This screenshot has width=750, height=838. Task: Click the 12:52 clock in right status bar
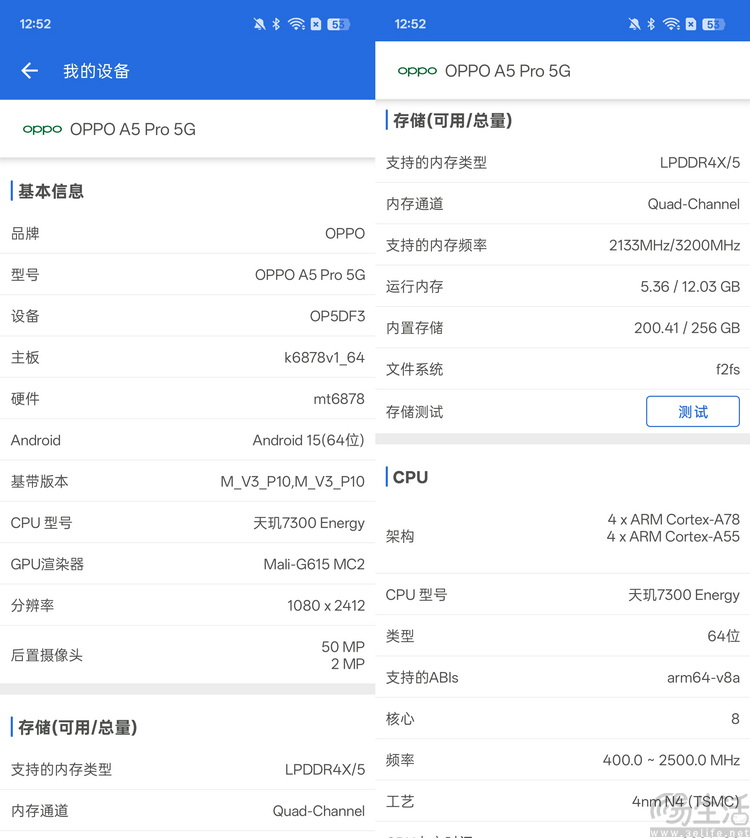pos(411,24)
